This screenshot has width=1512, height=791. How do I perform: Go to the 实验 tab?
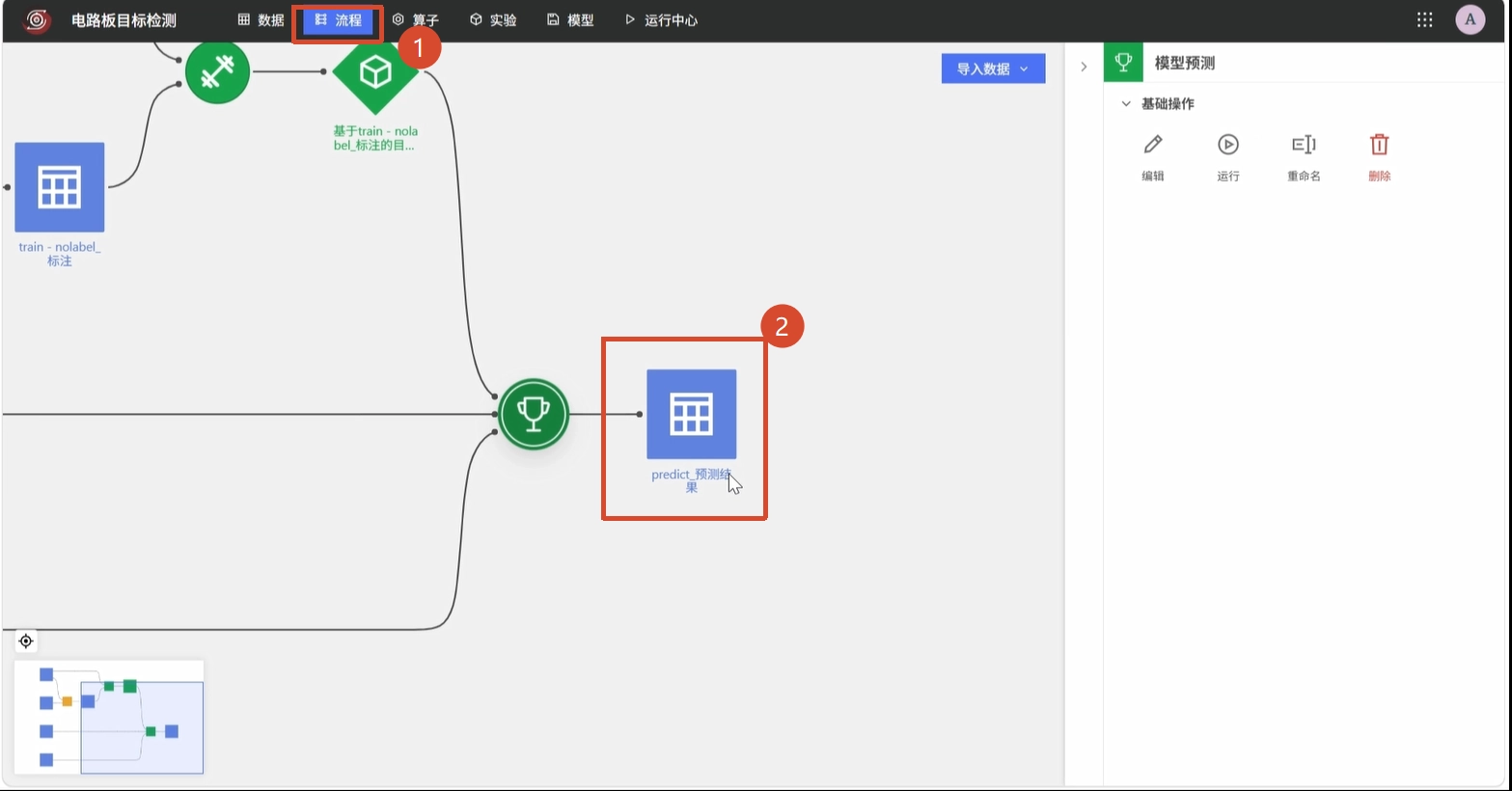pos(493,20)
